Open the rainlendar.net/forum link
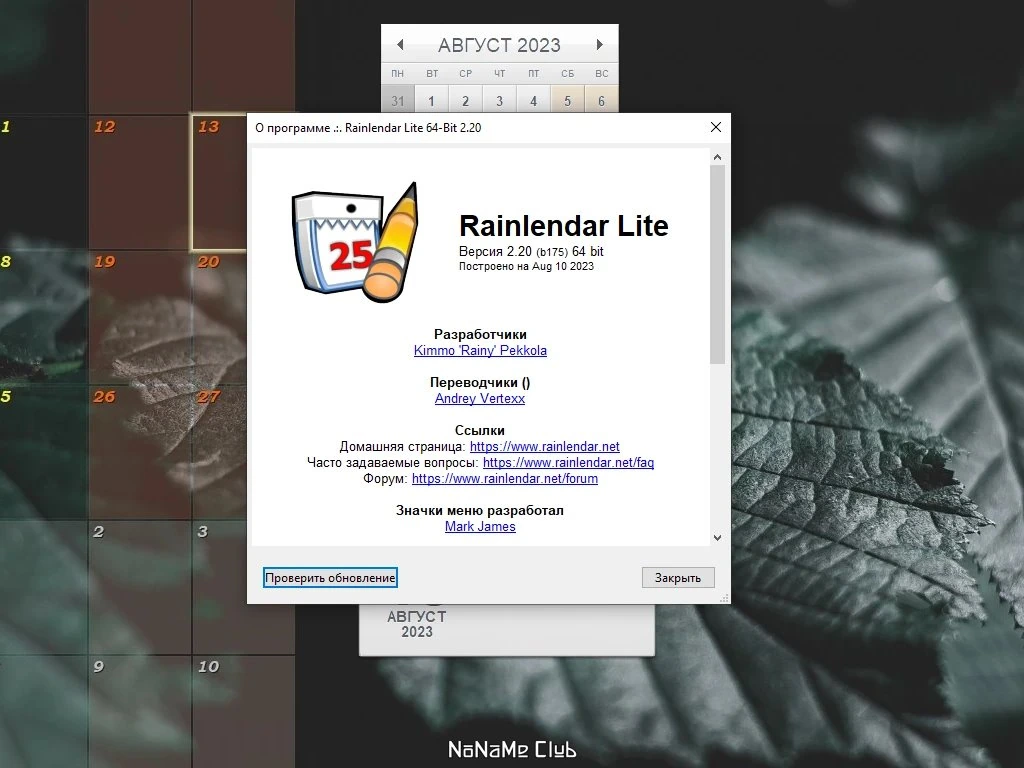 [x=505, y=479]
